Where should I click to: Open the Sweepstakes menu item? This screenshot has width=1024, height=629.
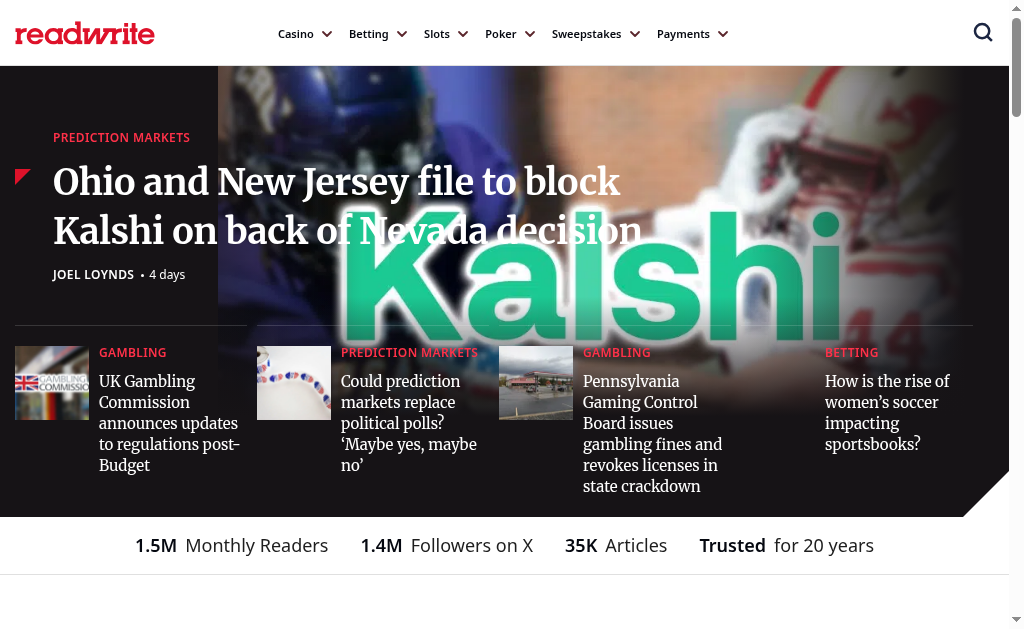(x=586, y=34)
